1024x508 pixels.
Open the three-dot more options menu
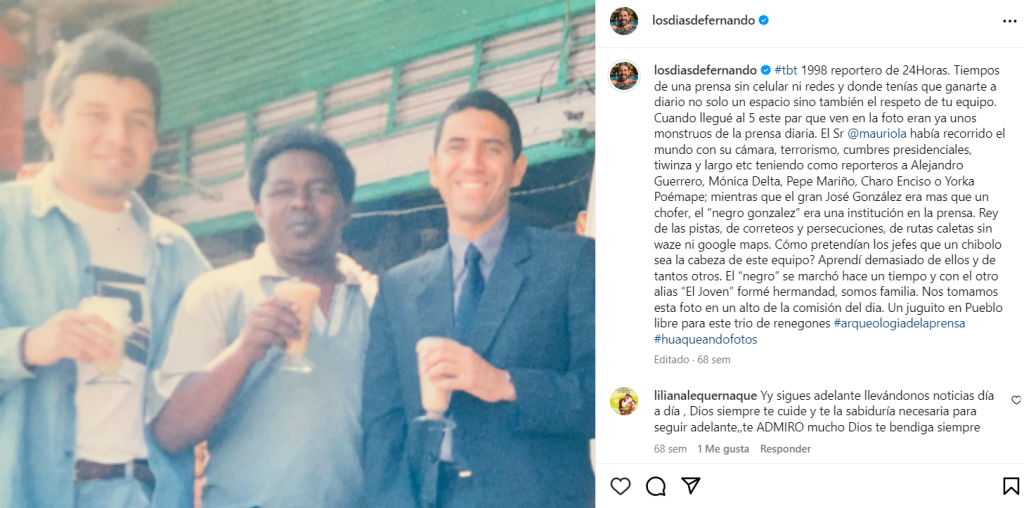(x=1010, y=21)
